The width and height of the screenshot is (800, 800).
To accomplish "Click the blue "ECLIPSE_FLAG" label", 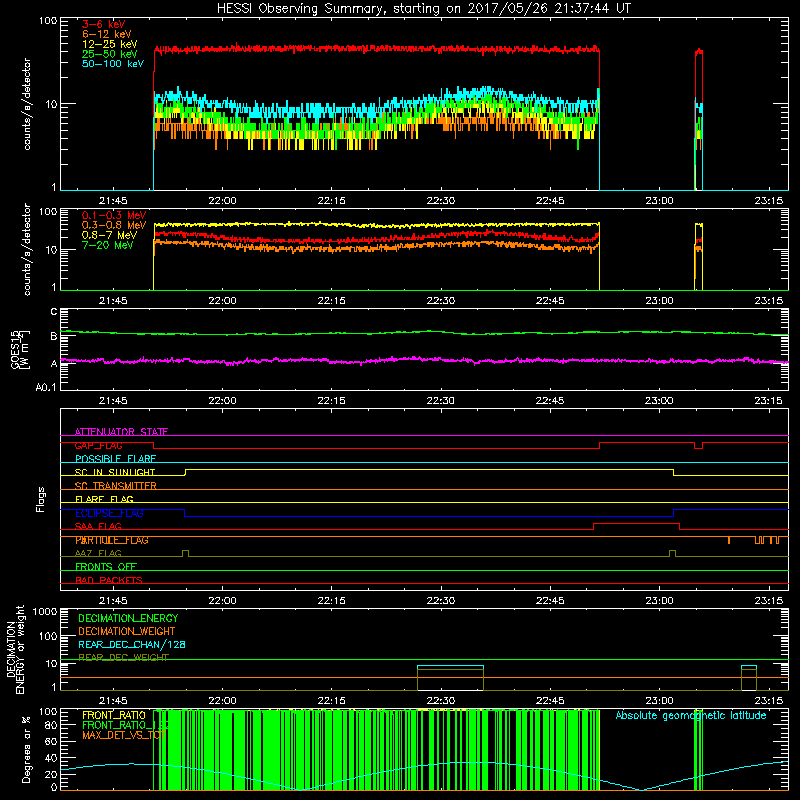I will [x=109, y=513].
